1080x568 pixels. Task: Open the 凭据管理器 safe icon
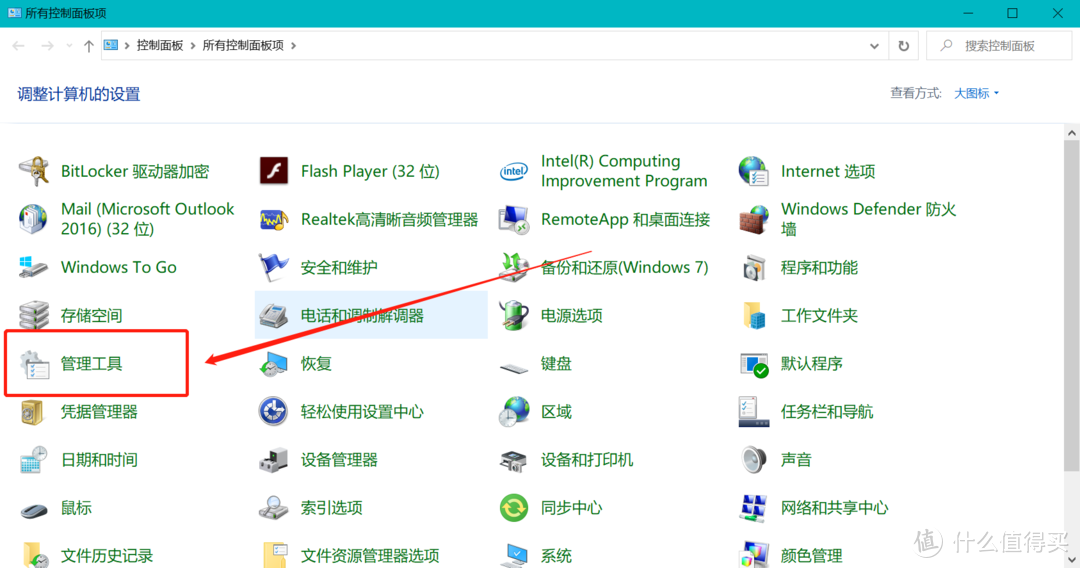[x=34, y=412]
